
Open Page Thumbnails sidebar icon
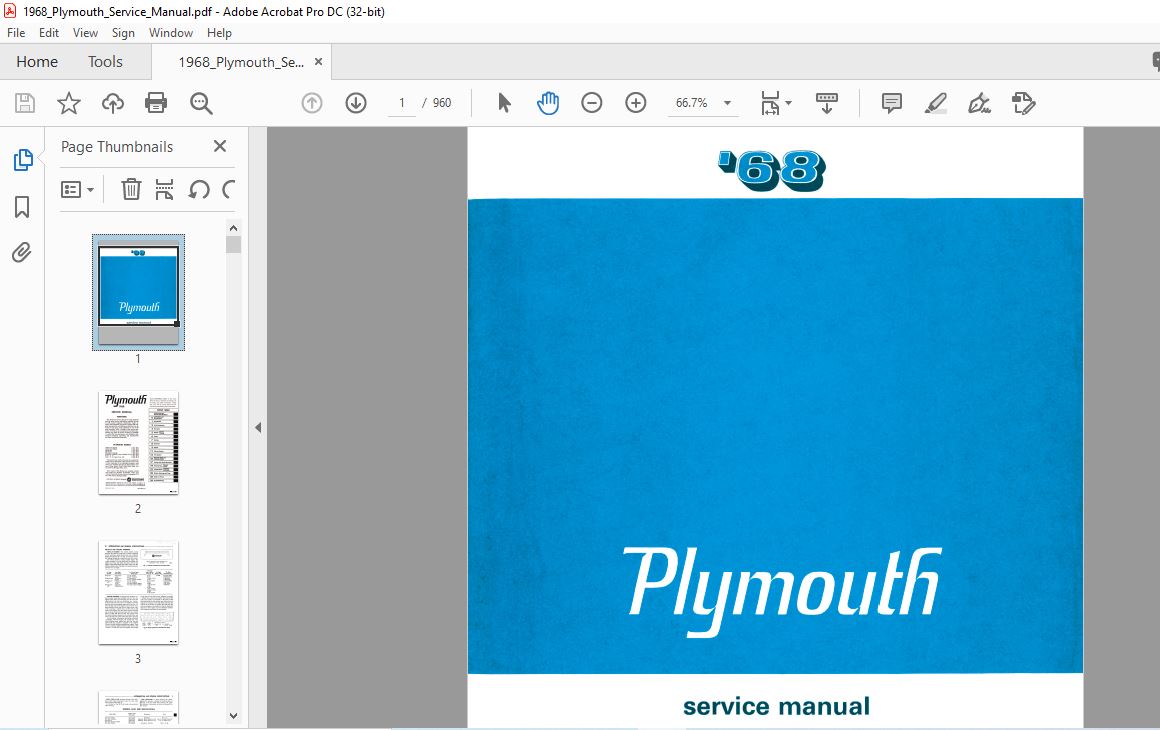coord(23,160)
